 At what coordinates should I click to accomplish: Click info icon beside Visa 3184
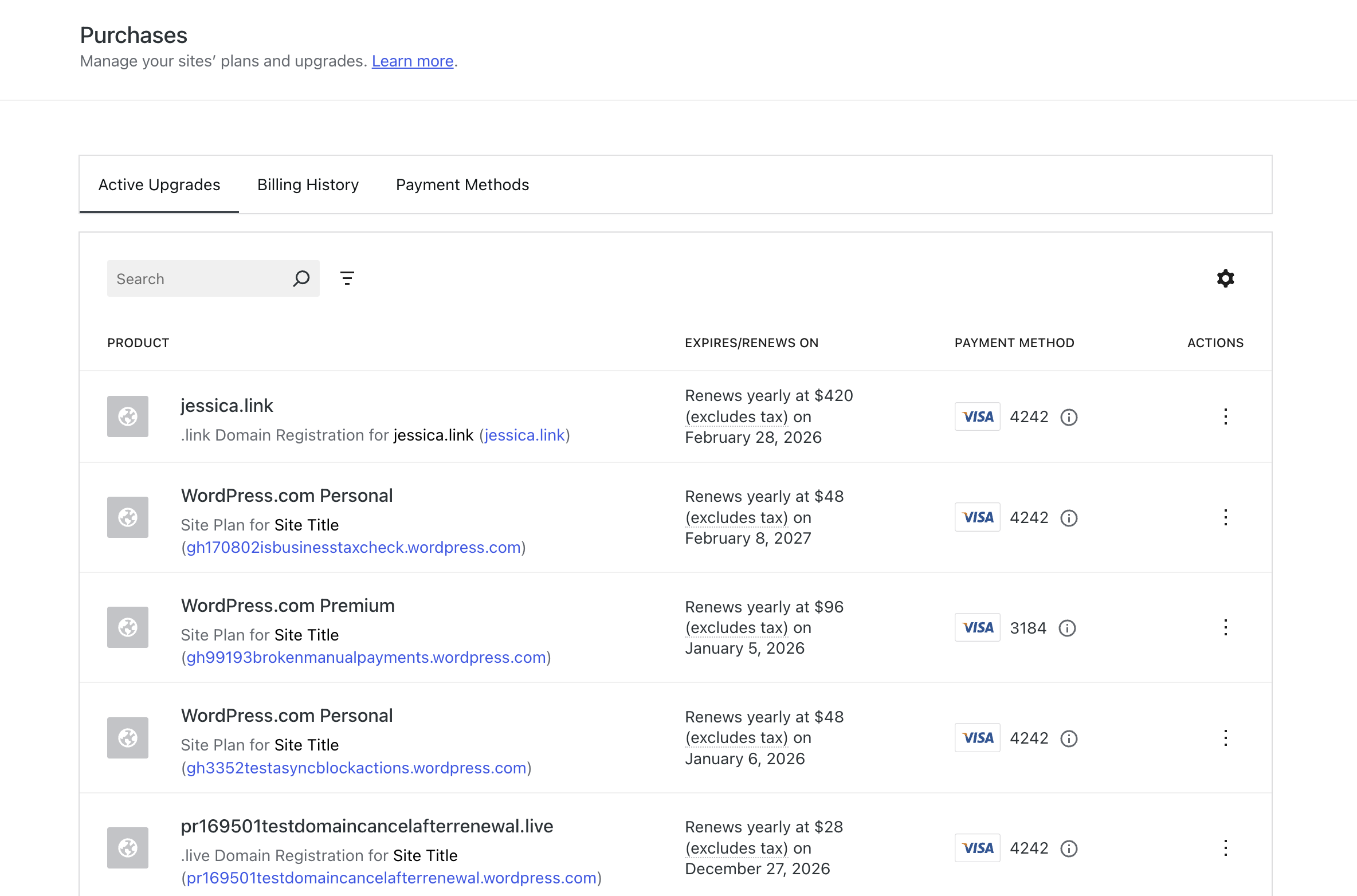coord(1067,628)
